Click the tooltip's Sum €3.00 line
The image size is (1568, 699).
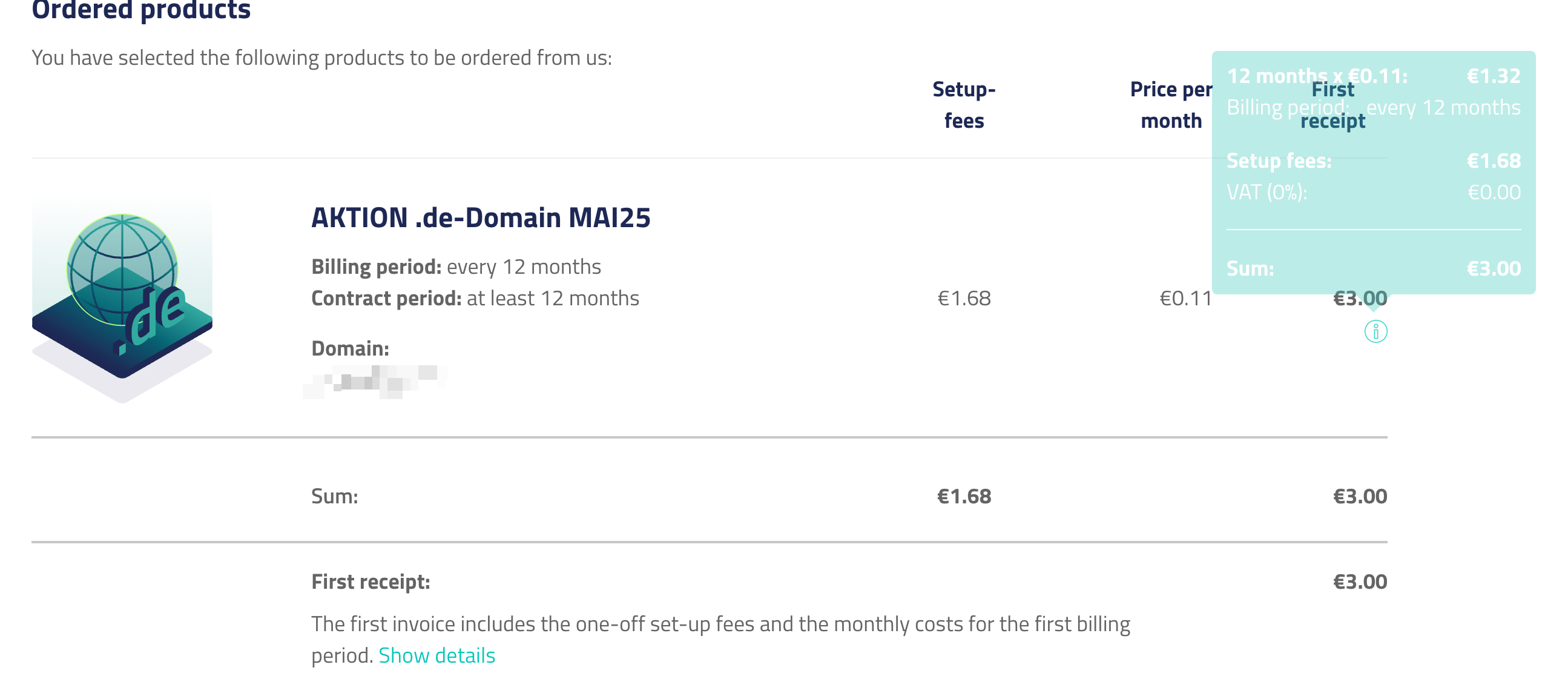click(1372, 268)
